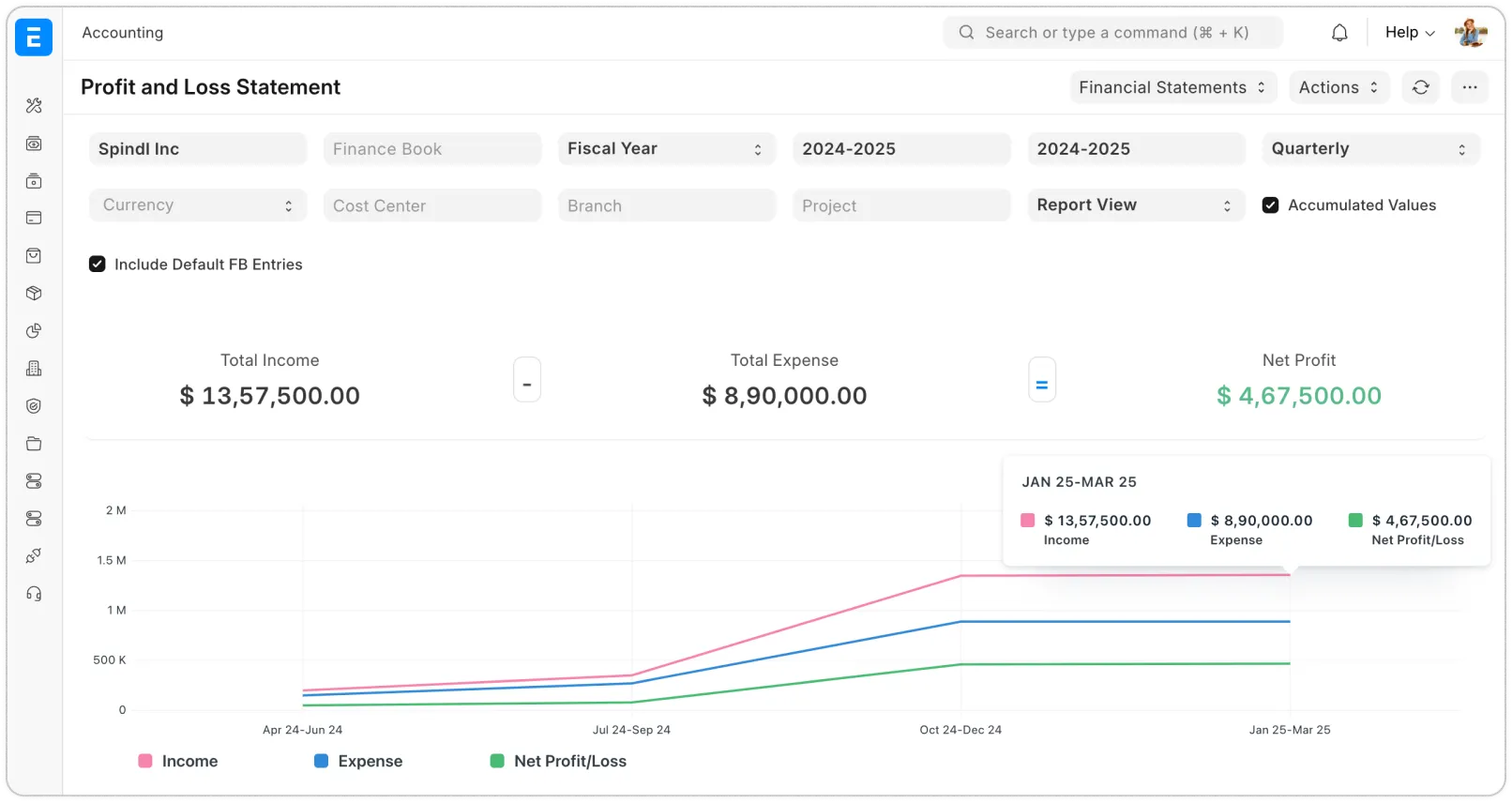1512x803 pixels.
Task: Open the three-dots more options menu
Action: click(x=1469, y=87)
